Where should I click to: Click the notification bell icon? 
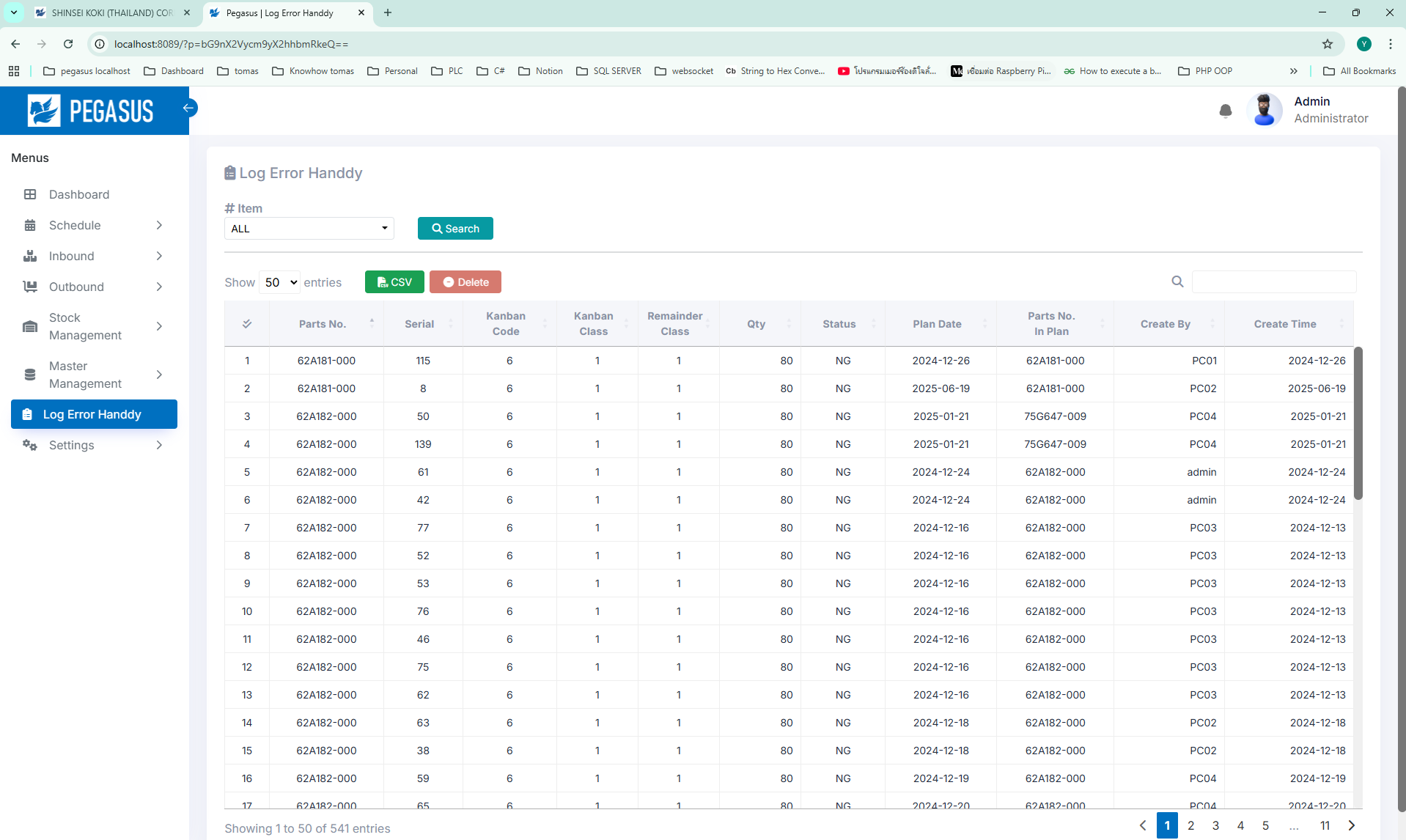[x=1225, y=111]
